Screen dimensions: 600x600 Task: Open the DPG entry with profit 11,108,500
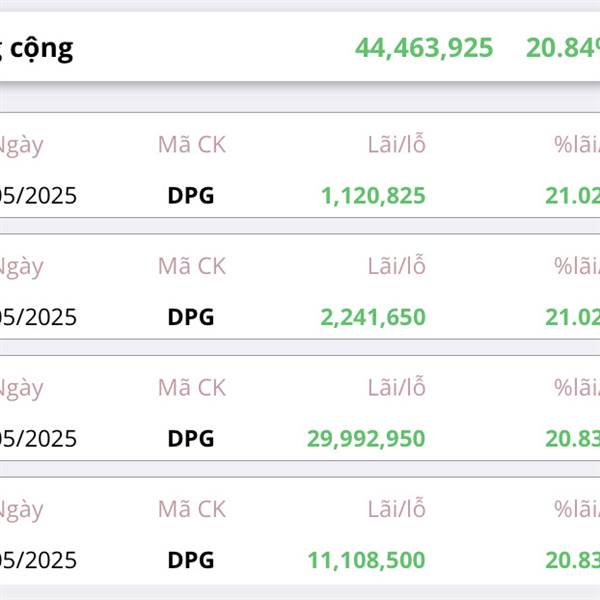(300, 531)
